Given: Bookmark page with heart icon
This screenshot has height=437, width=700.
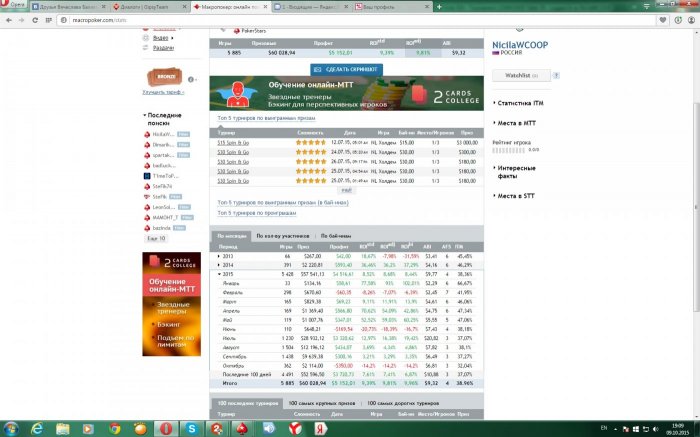Looking at the screenshot, I should (x=663, y=20).
